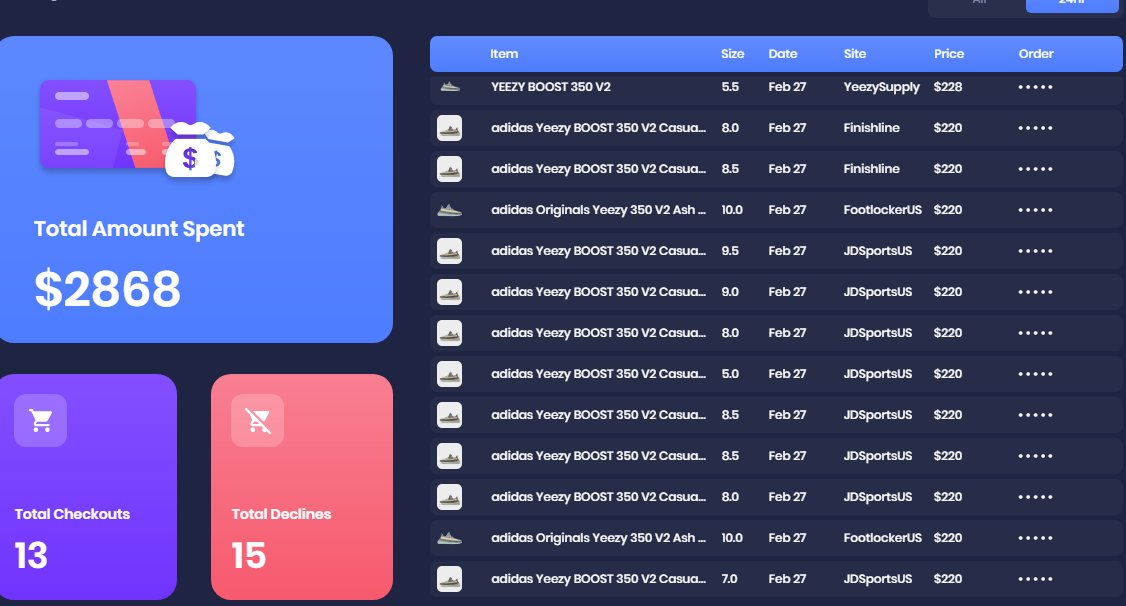The height and width of the screenshot is (606, 1126).
Task: Click the JDSportsUS site cell in the size 5.0 row
Action: click(878, 373)
